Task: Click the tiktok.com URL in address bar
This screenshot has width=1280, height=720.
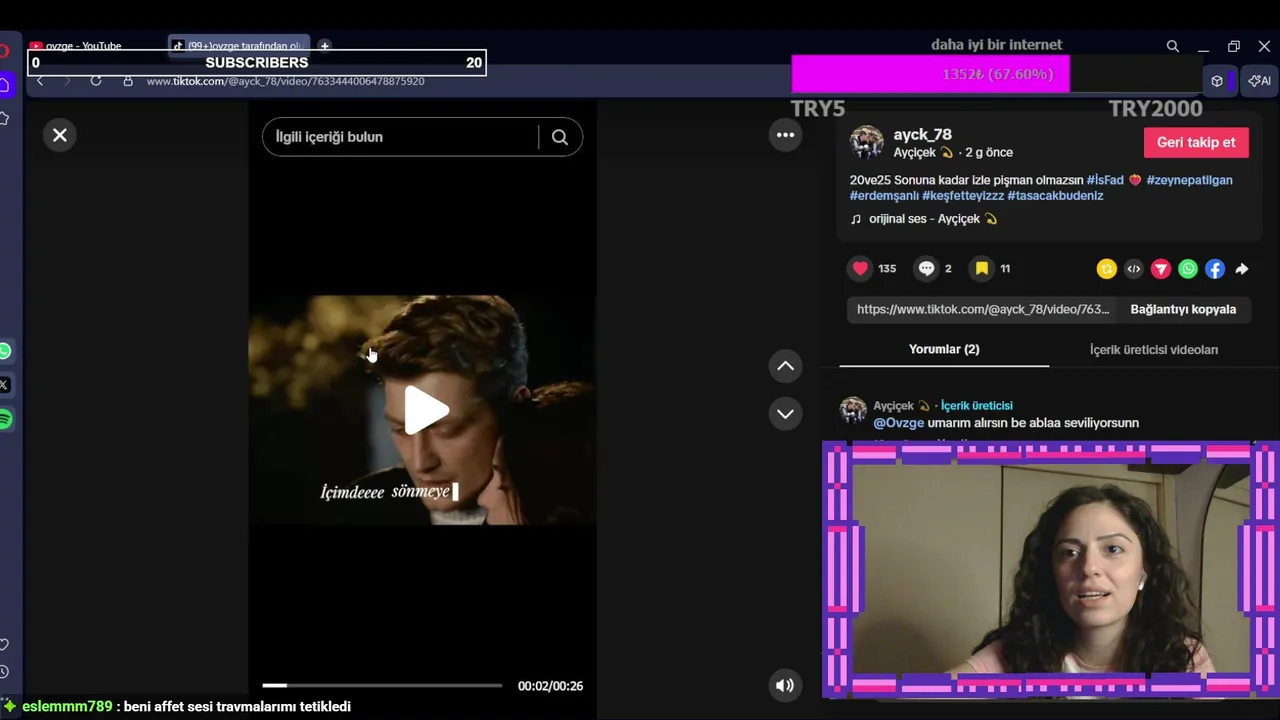Action: (x=285, y=81)
